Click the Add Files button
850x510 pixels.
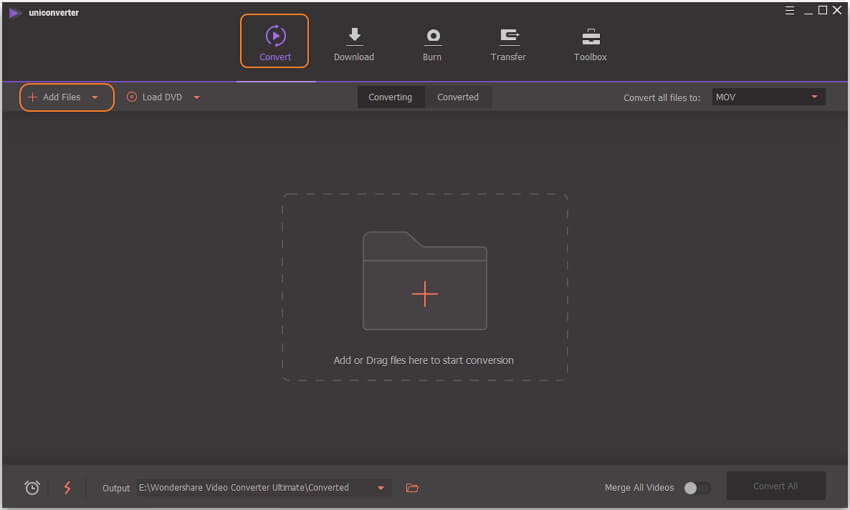tap(55, 97)
